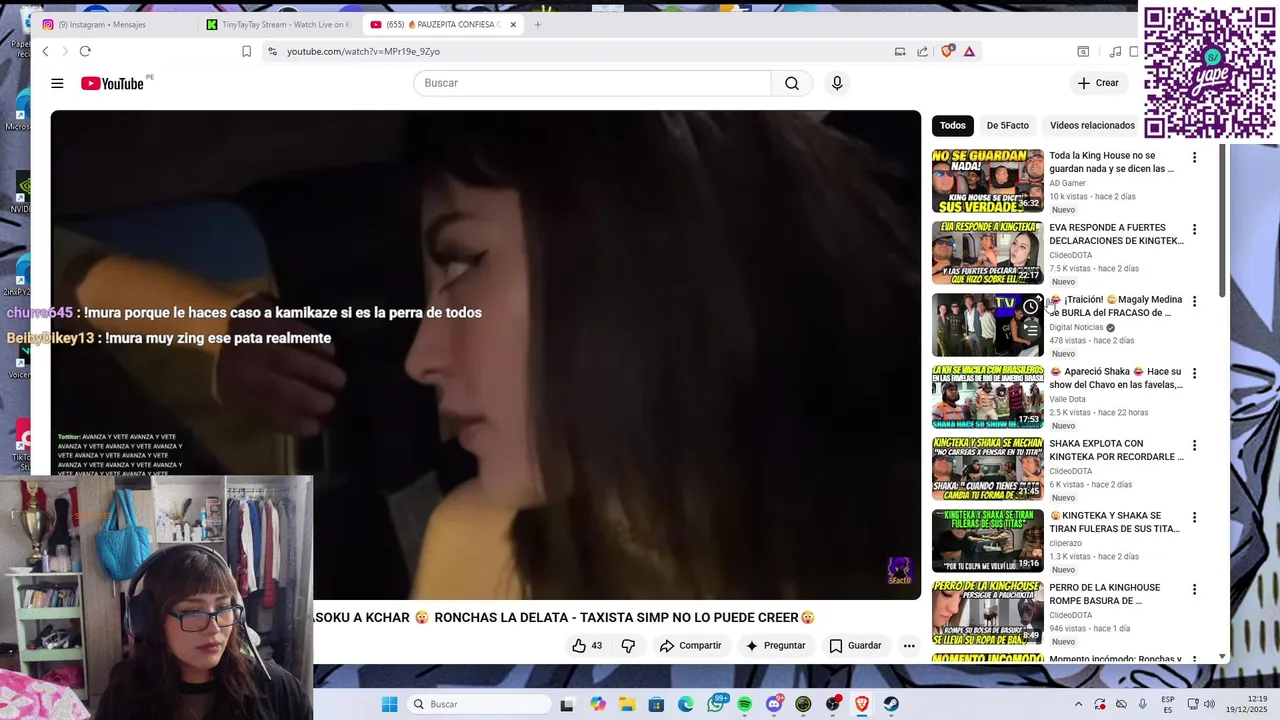Open a new browser tab
Viewport: 1280px width, 720px height.
tap(537, 24)
